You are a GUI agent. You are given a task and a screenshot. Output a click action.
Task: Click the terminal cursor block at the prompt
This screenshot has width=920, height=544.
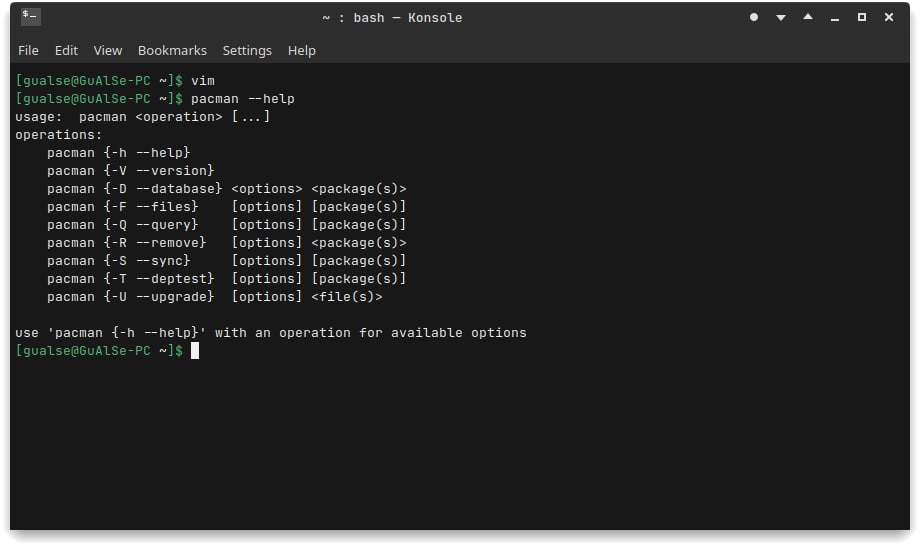click(x=195, y=350)
